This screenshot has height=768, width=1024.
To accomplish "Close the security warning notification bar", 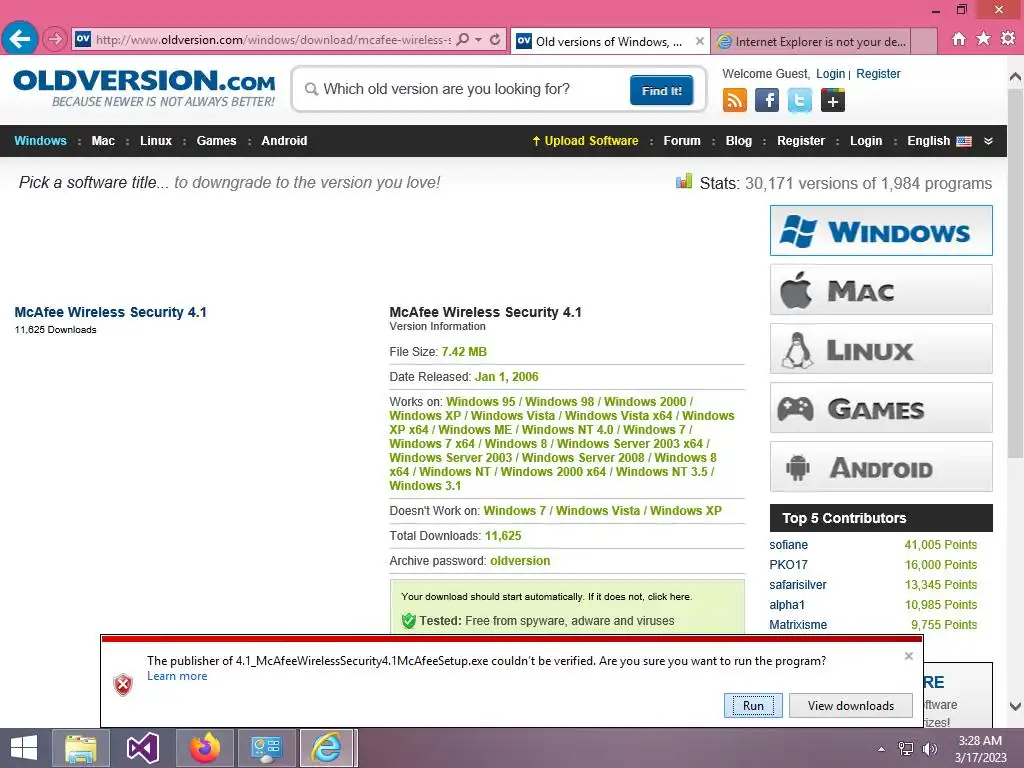I will point(908,656).
